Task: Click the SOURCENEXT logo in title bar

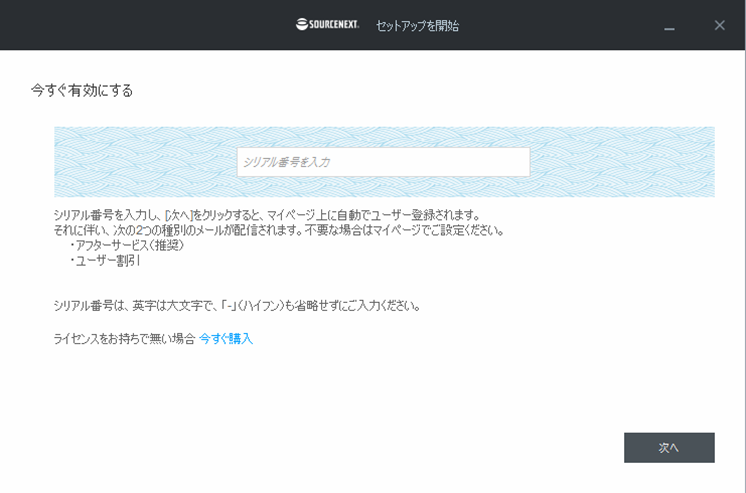Action: [327, 24]
